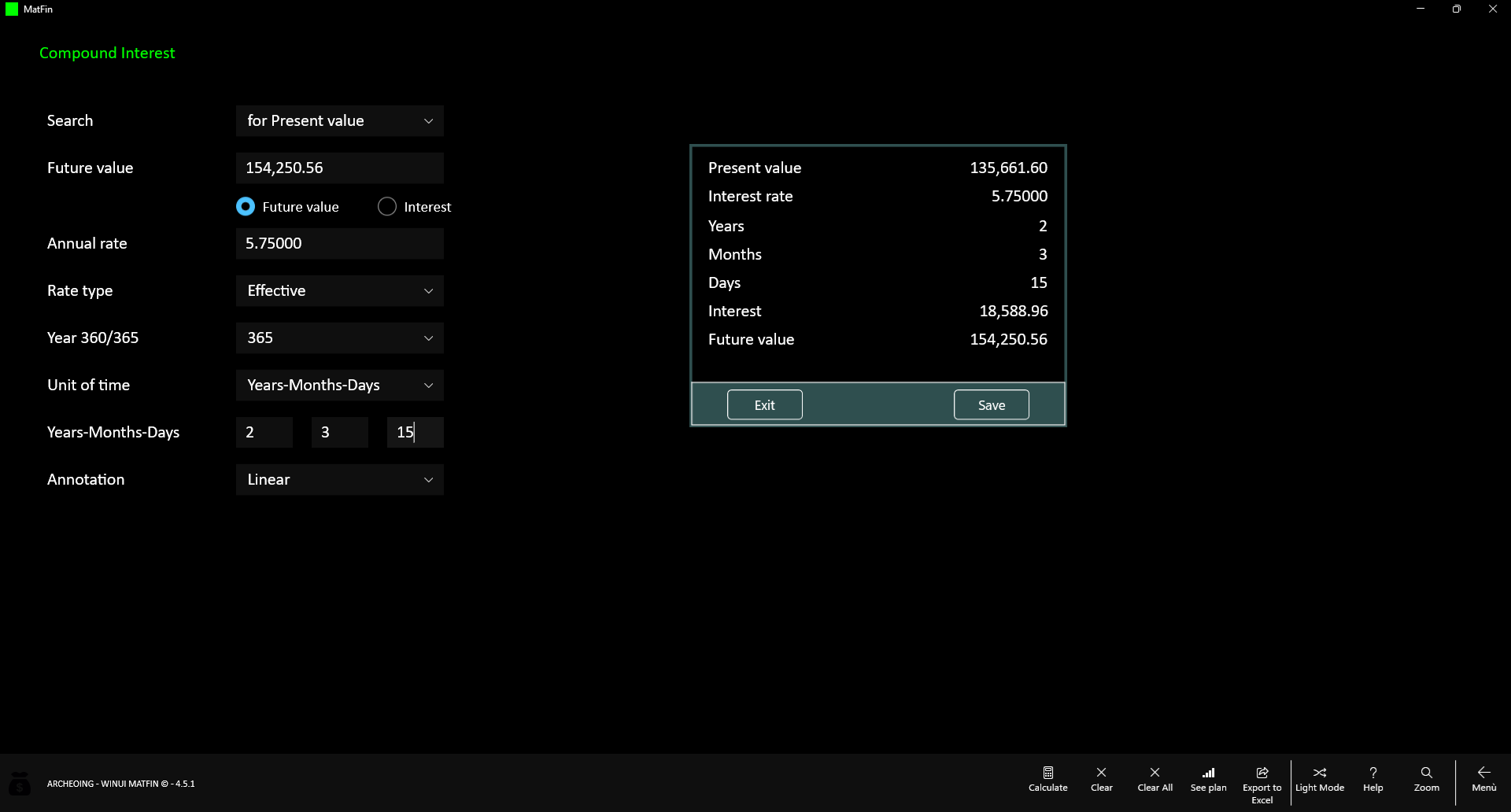1511x812 pixels.
Task: Minimize the MatFin window
Action: pyautogui.click(x=1420, y=9)
